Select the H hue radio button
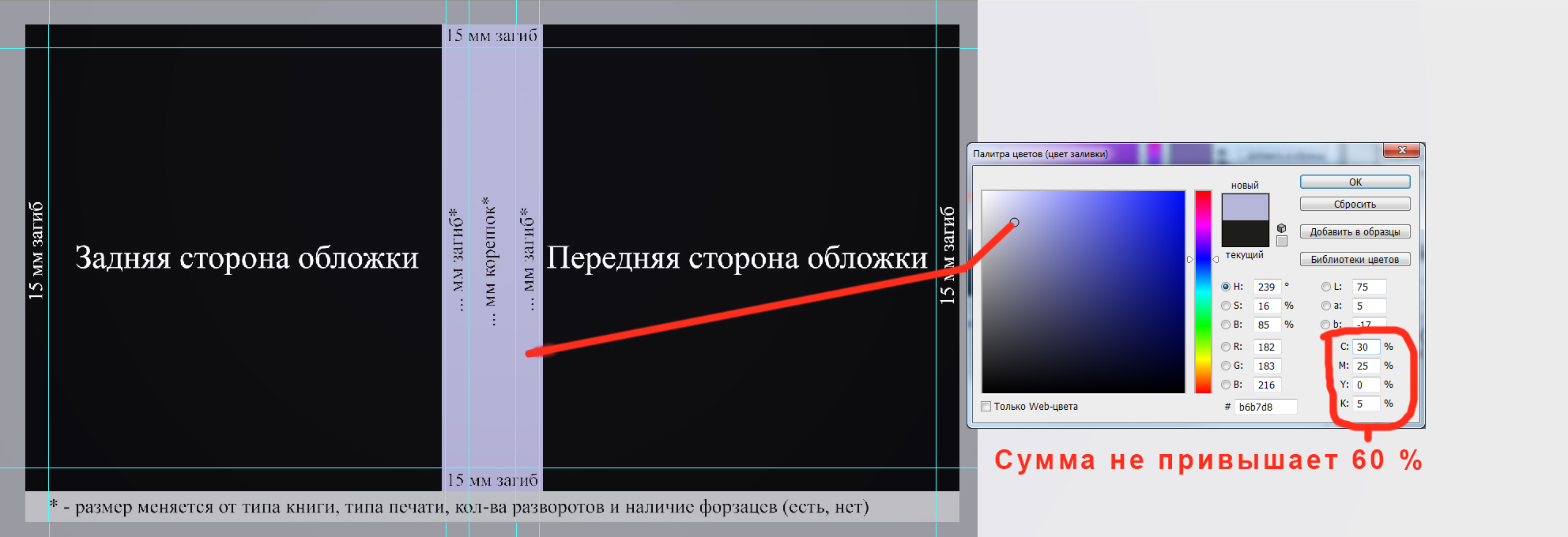This screenshot has width=1568, height=537. click(1226, 287)
